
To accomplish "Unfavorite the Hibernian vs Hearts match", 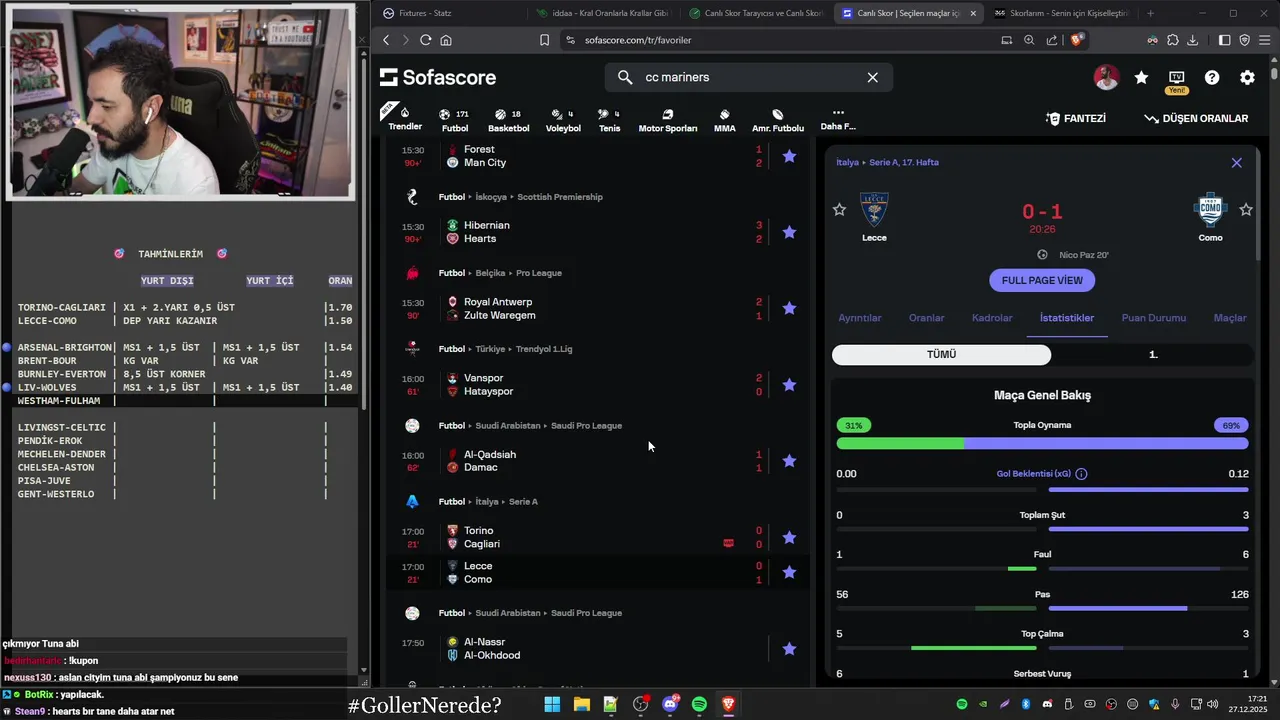I will [x=789, y=232].
